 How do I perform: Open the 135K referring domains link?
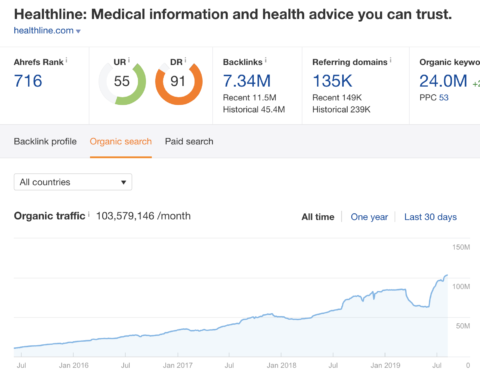pos(332,81)
